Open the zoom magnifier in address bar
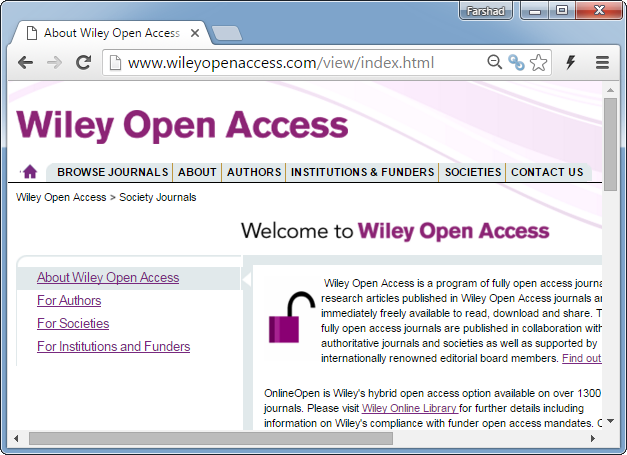The image size is (627, 455). [495, 62]
